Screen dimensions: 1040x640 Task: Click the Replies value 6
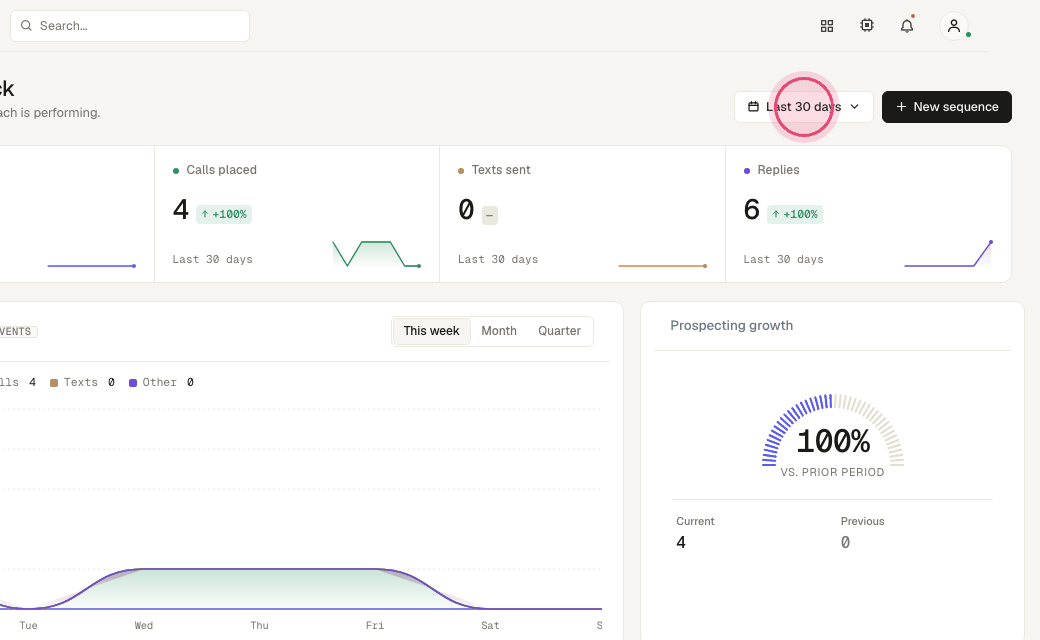coord(751,210)
